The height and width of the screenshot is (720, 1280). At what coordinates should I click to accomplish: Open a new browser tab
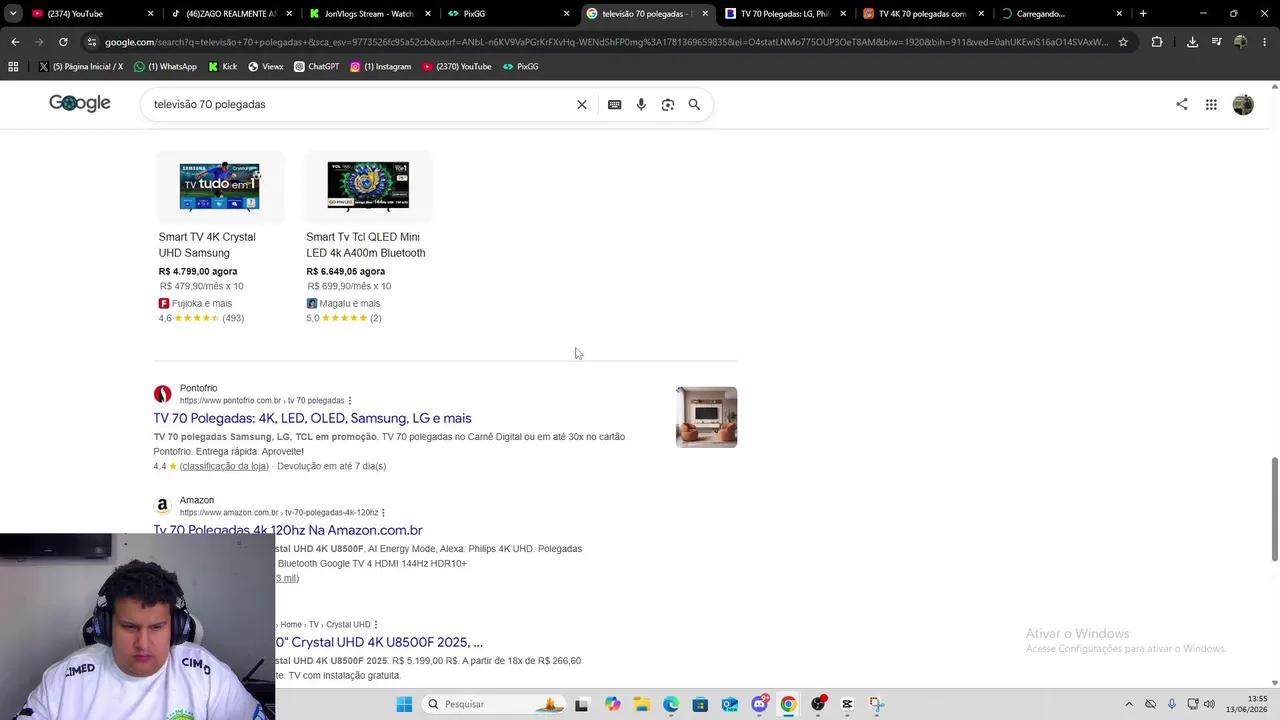coord(1143,14)
